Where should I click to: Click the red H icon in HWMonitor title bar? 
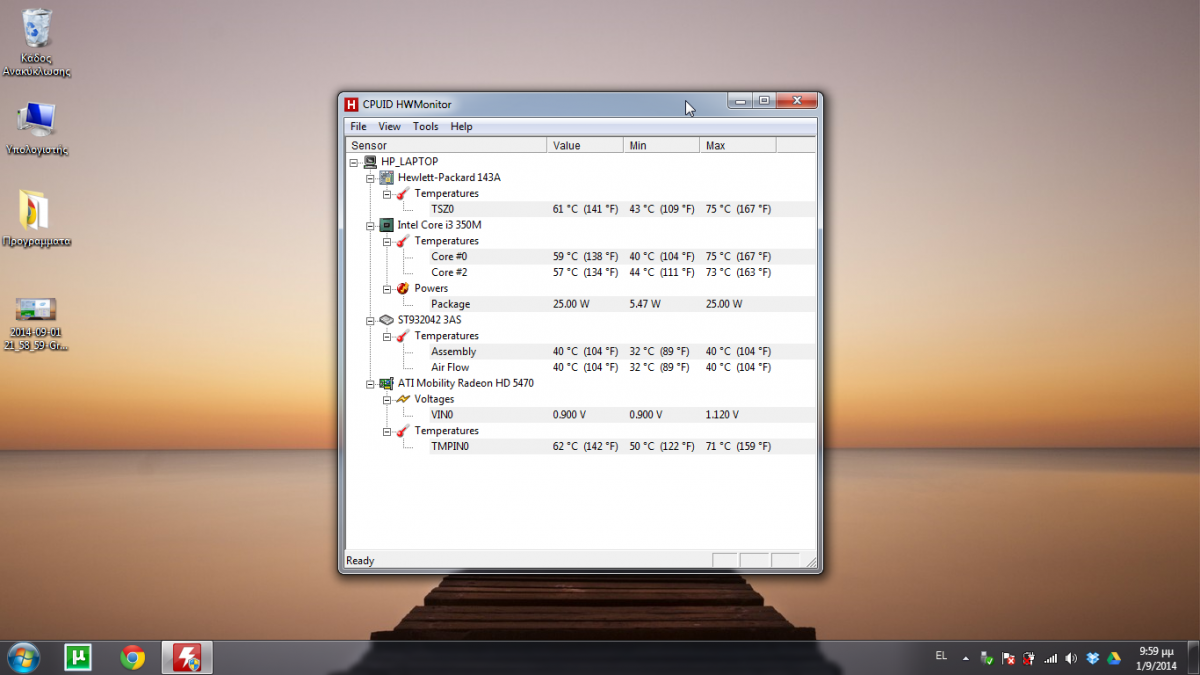351,104
